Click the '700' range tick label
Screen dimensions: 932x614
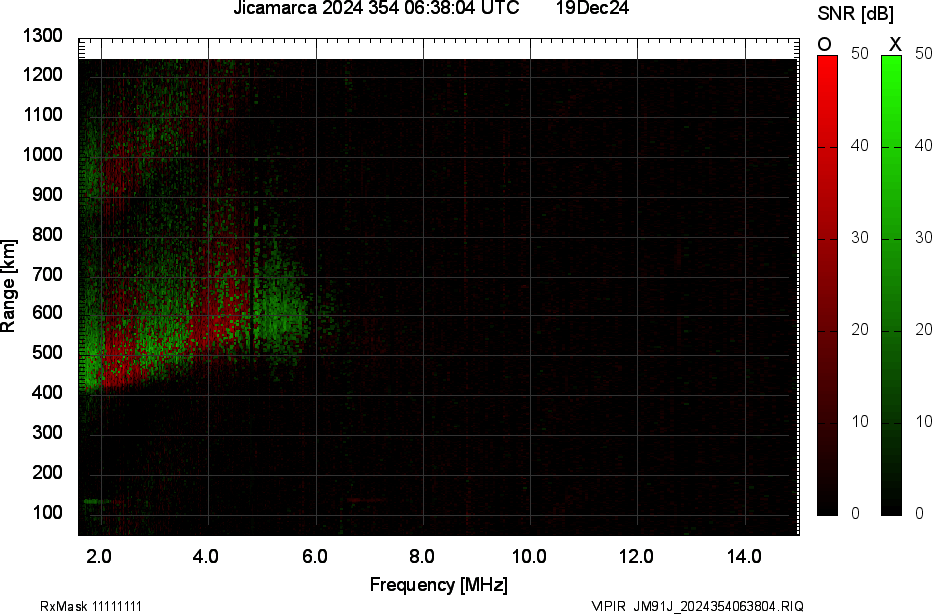click(x=48, y=274)
